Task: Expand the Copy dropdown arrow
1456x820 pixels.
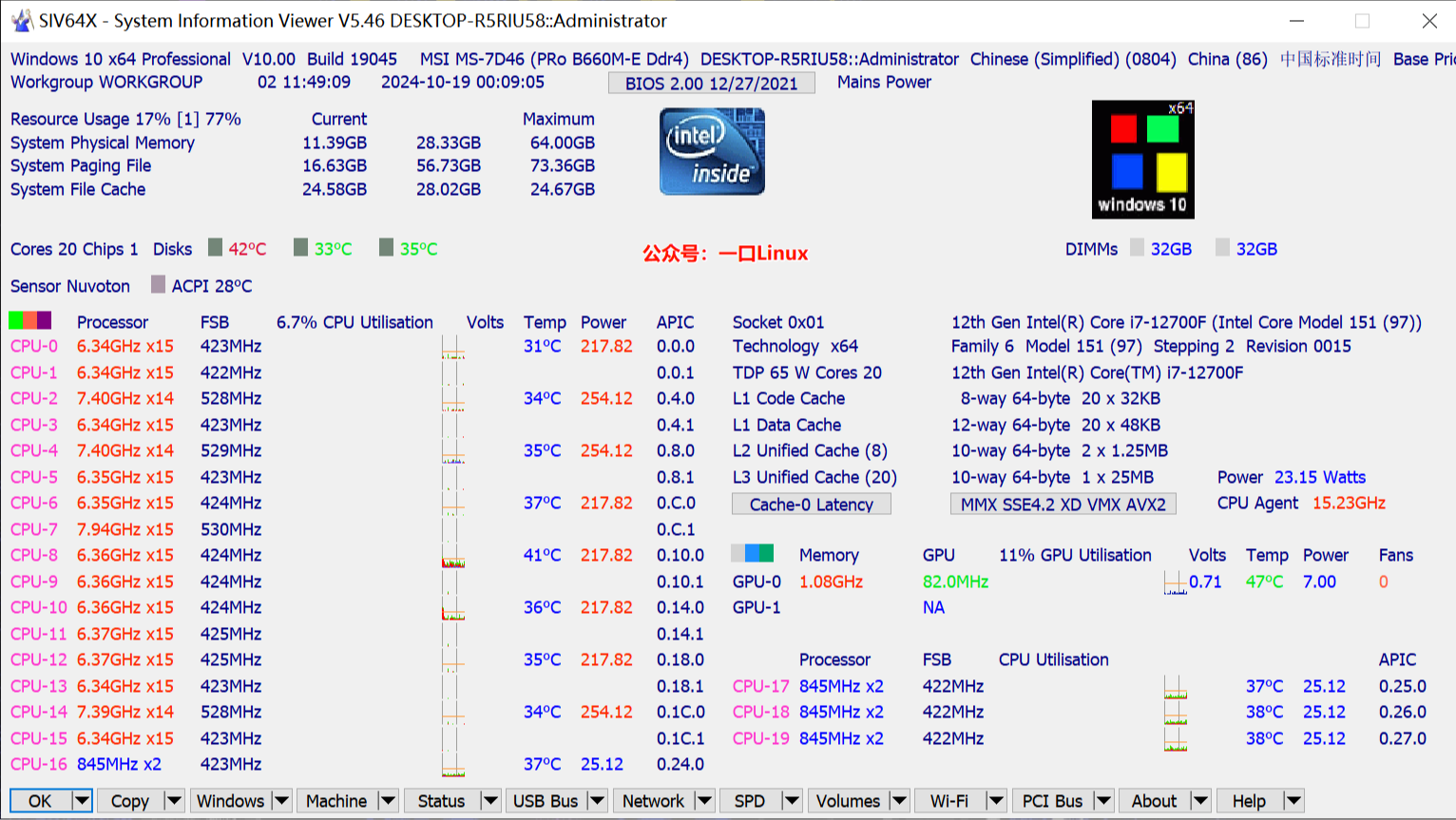Action: (x=174, y=801)
